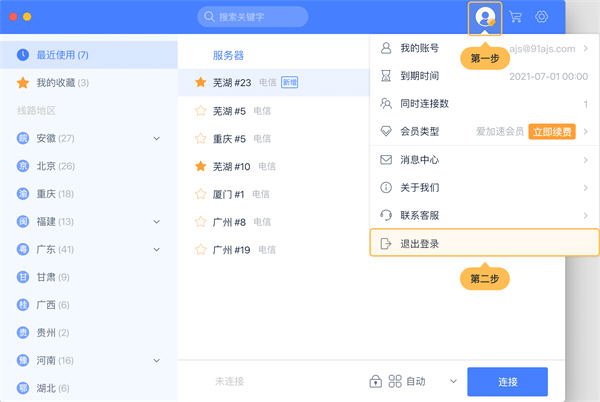Select the 湖北 (6) region
The image size is (600, 402).
(88, 388)
